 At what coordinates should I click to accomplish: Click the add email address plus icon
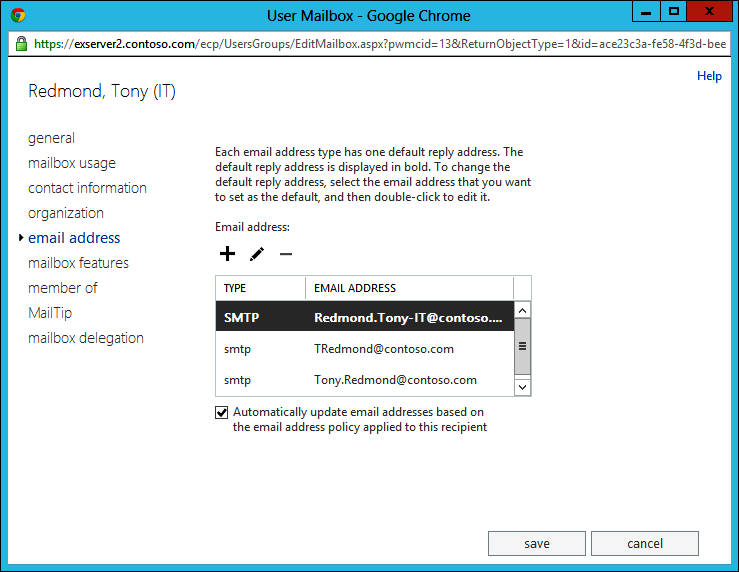227,253
